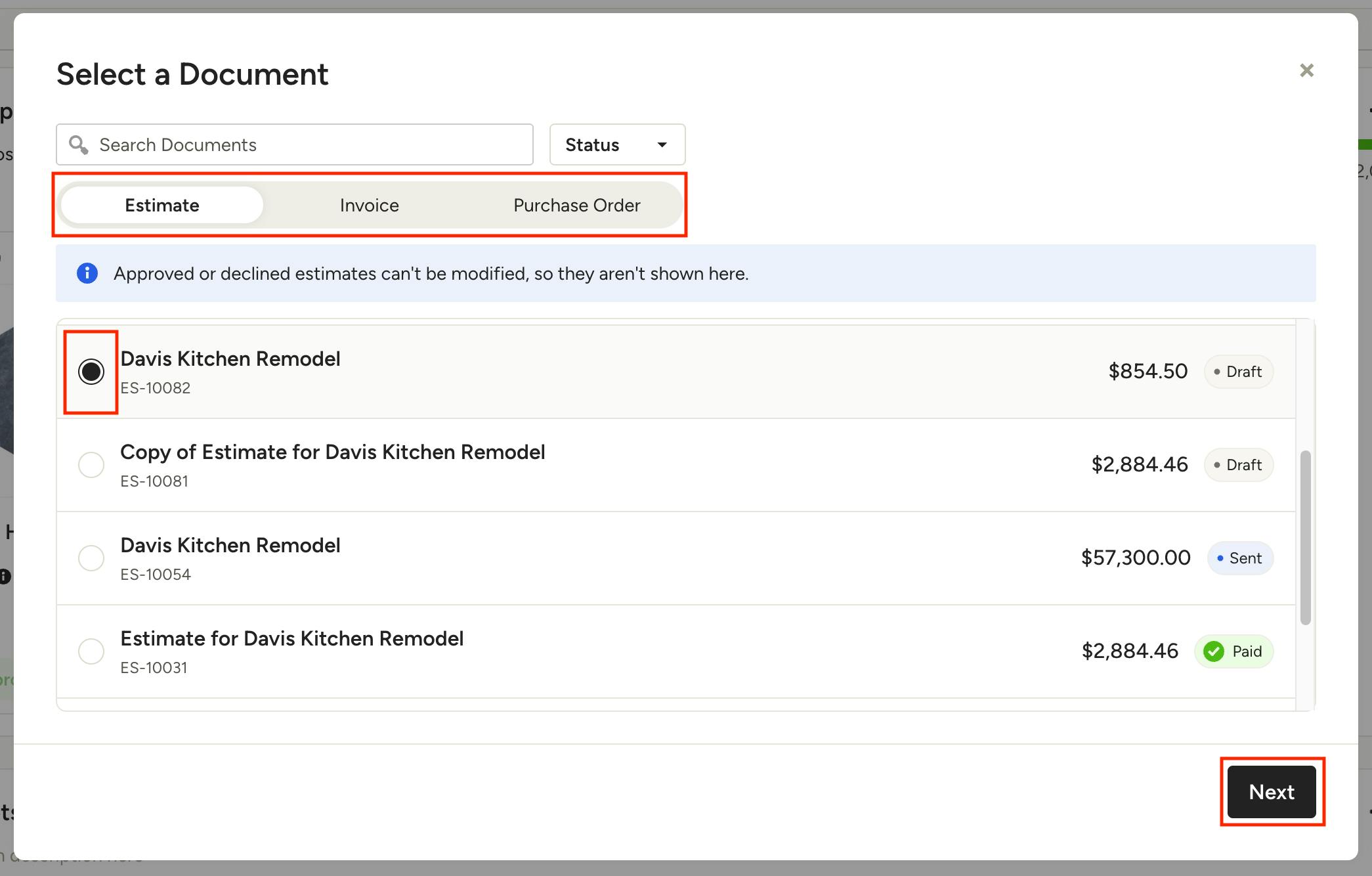Focus the Search Documents field
This screenshot has width=1372, height=876.
[295, 144]
